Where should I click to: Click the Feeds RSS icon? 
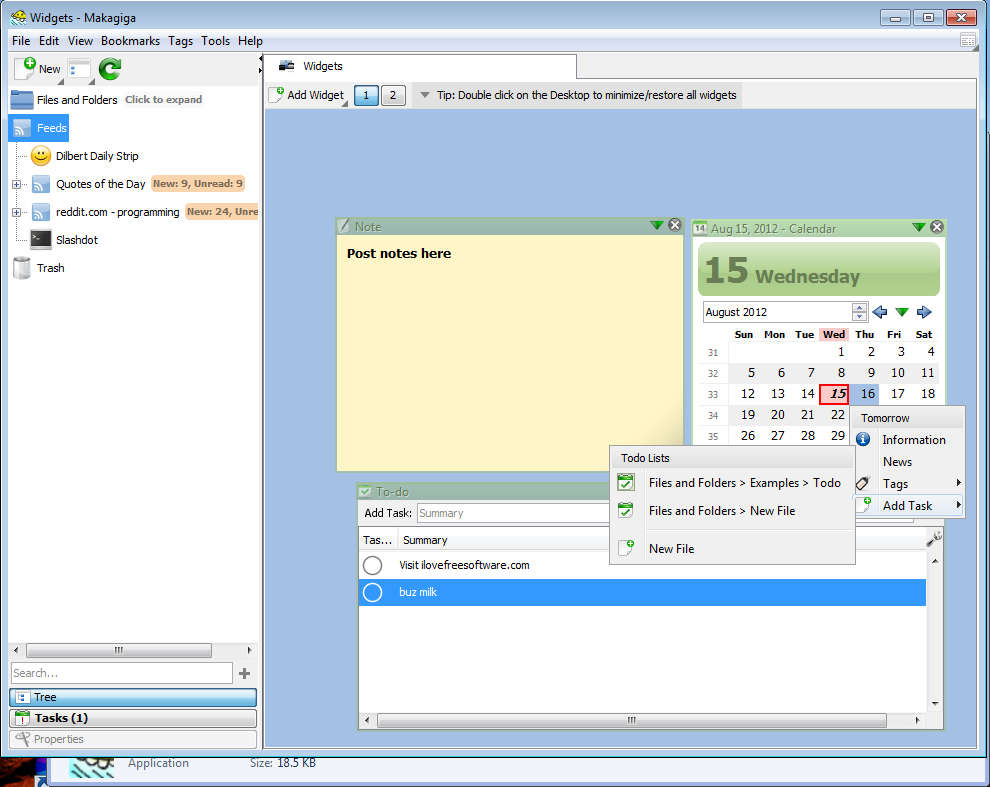point(22,128)
